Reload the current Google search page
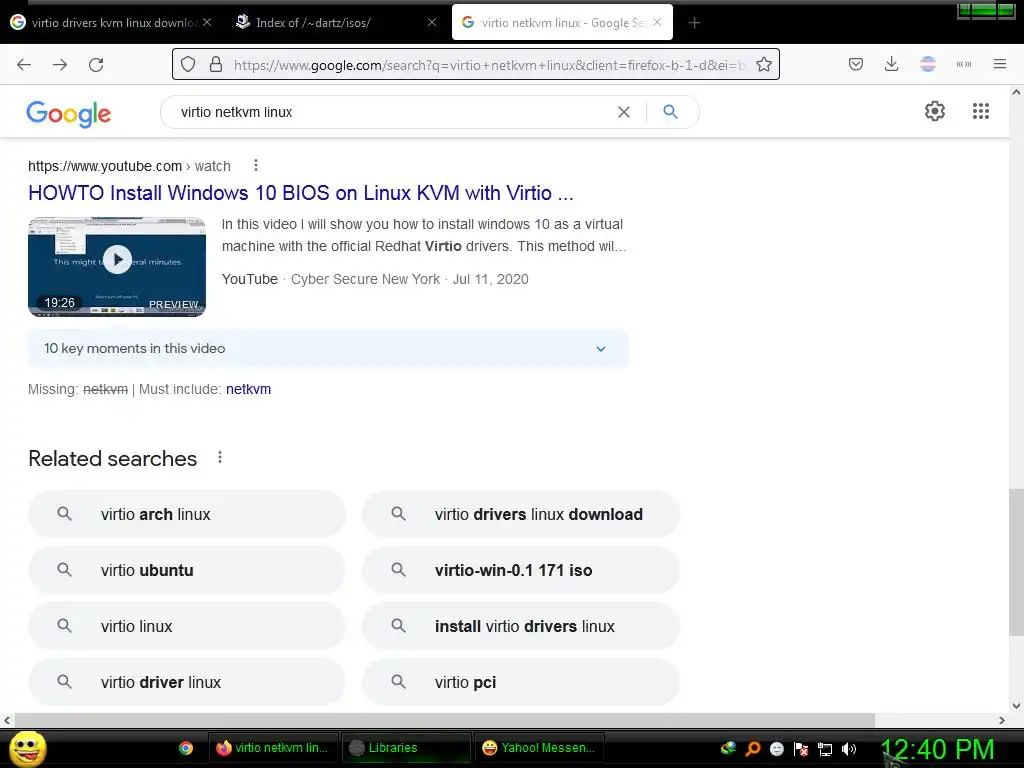This screenshot has height=768, width=1024. click(96, 64)
